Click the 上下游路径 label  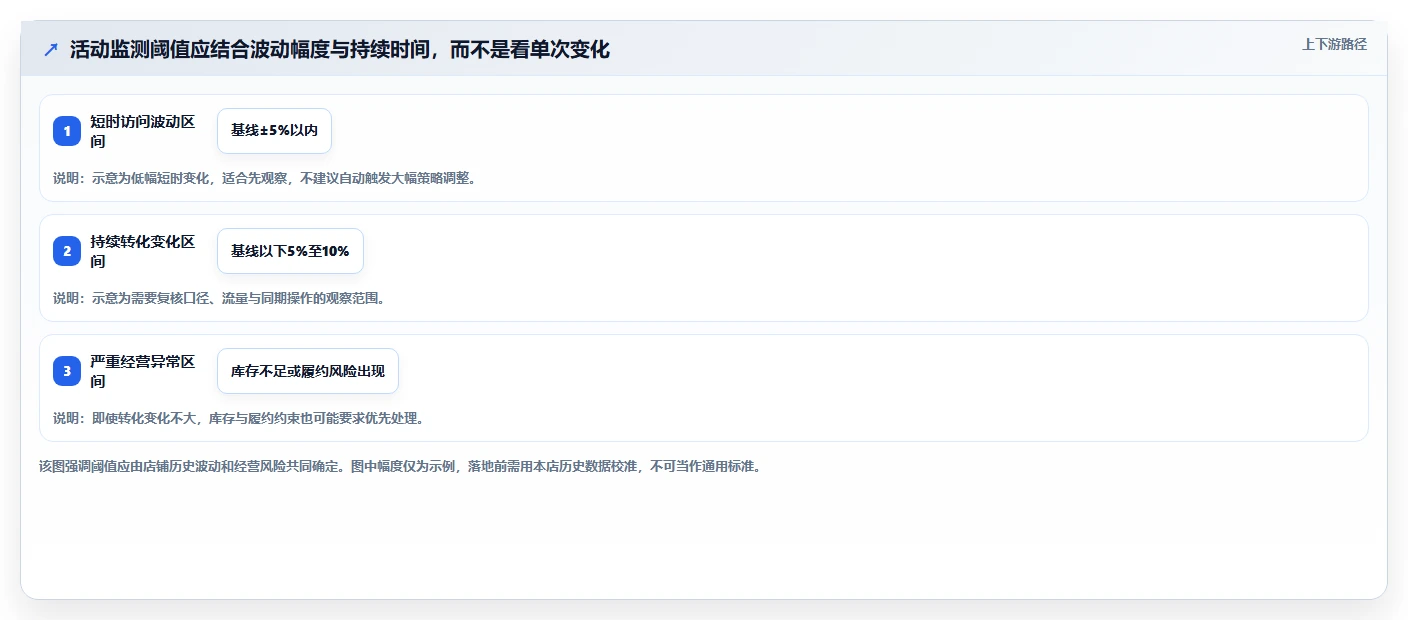pos(1334,44)
